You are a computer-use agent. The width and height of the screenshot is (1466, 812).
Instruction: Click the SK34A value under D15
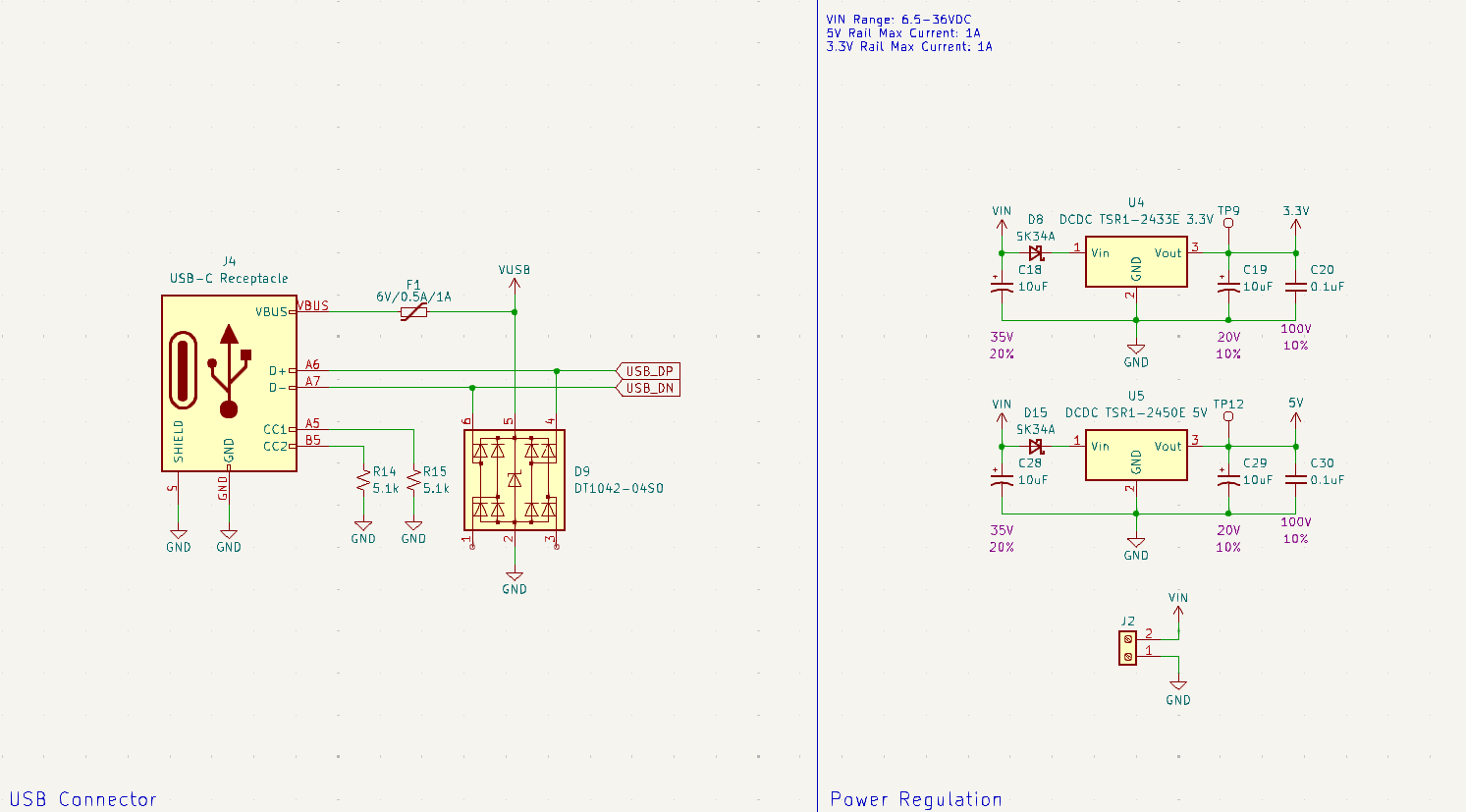[x=1035, y=430]
